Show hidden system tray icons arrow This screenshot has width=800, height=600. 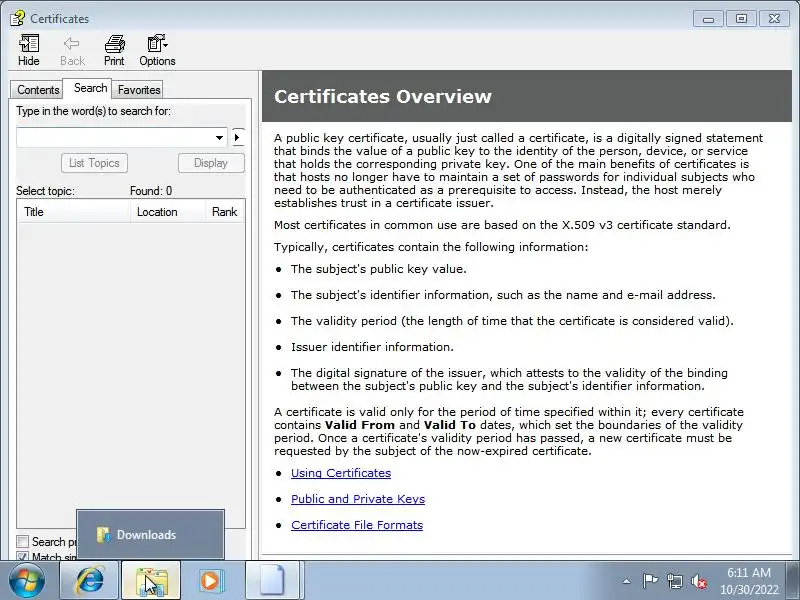pos(627,581)
